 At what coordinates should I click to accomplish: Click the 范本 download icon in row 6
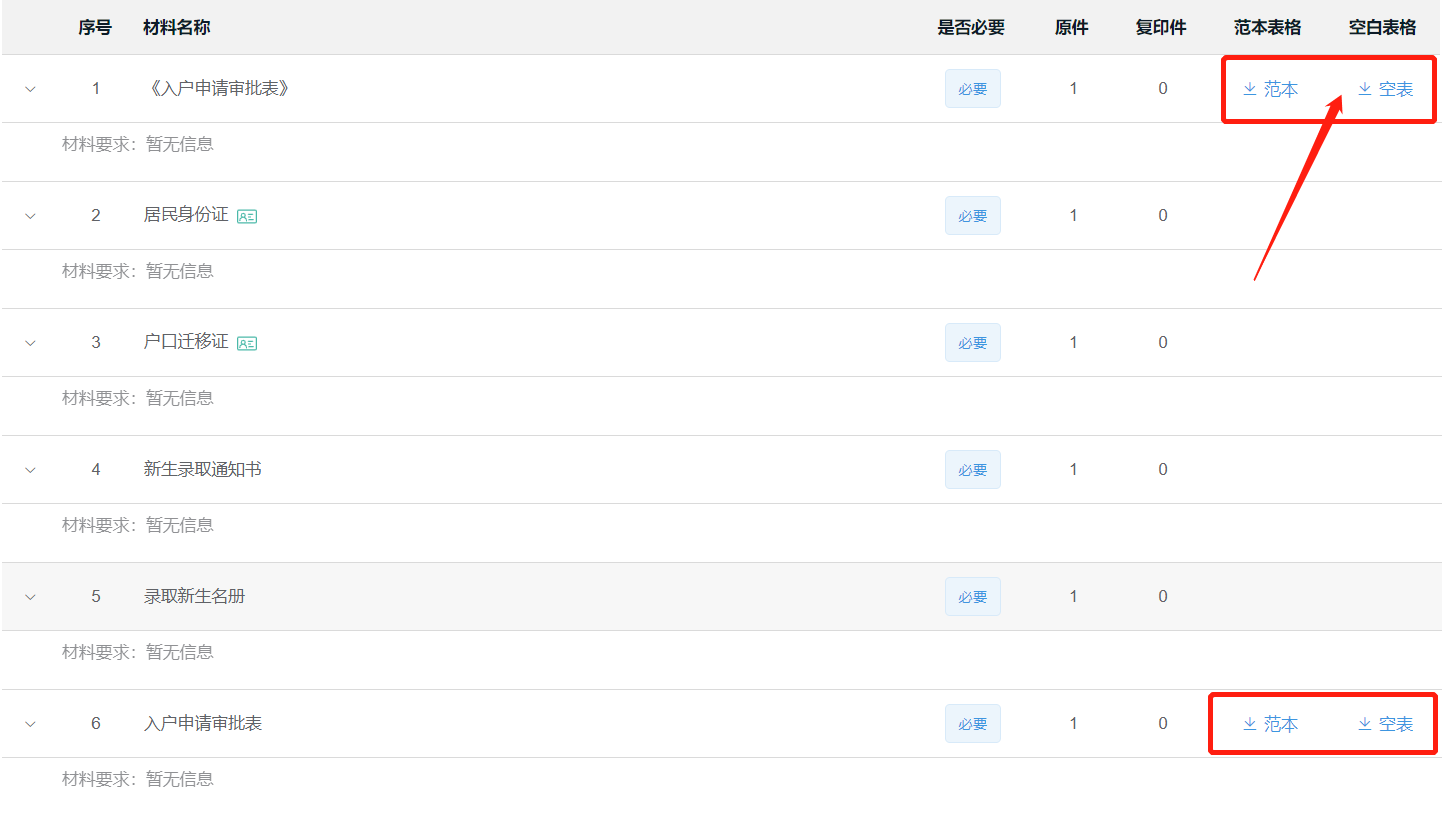pos(1249,724)
